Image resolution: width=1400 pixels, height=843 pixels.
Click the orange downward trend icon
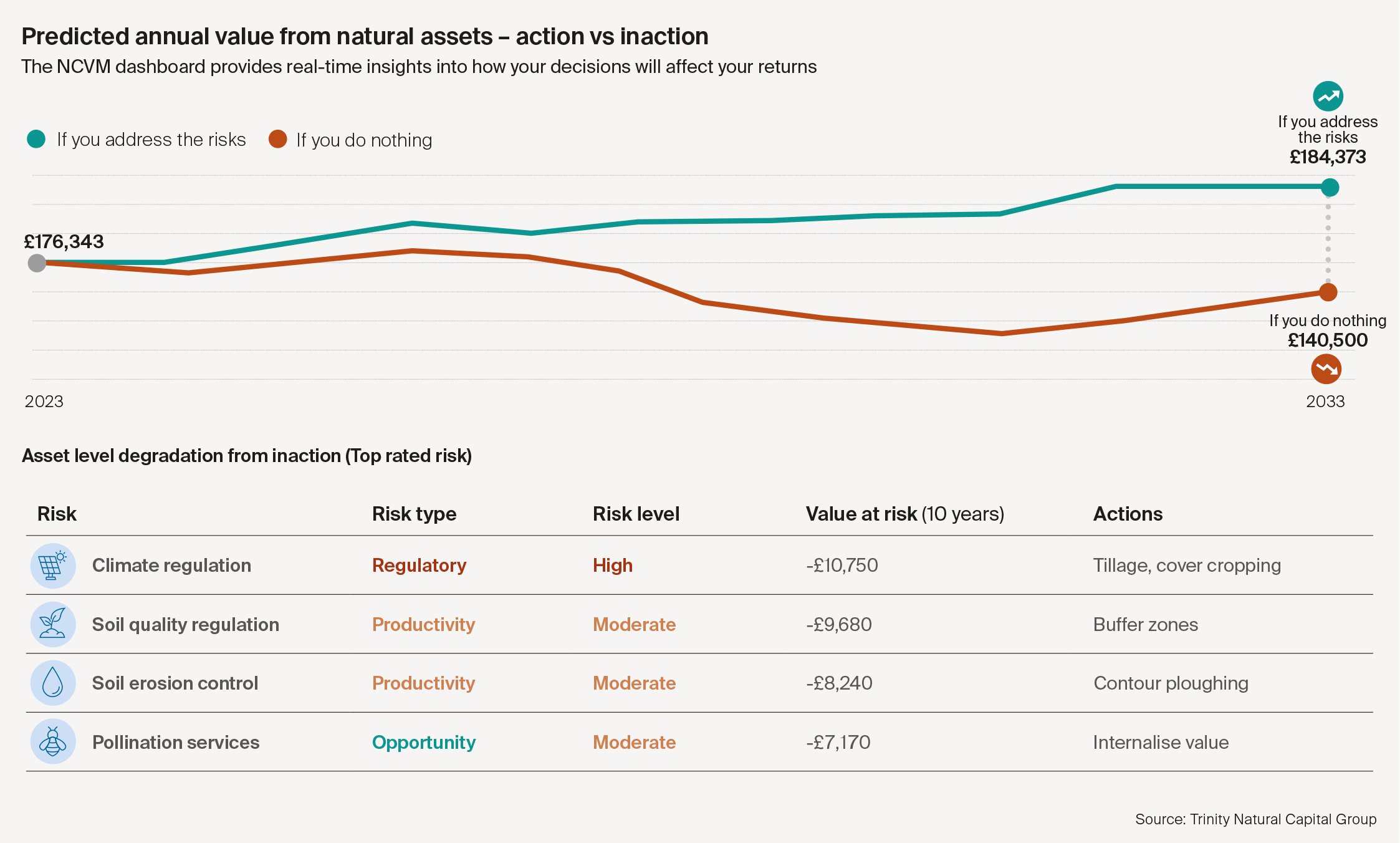coord(1326,369)
